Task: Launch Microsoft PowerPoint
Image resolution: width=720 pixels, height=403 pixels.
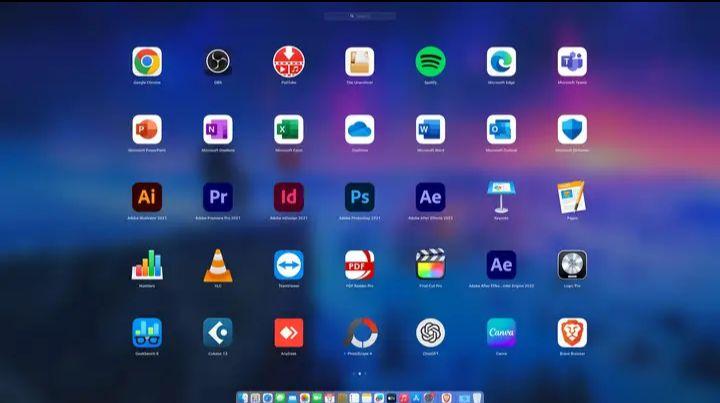Action: click(147, 129)
